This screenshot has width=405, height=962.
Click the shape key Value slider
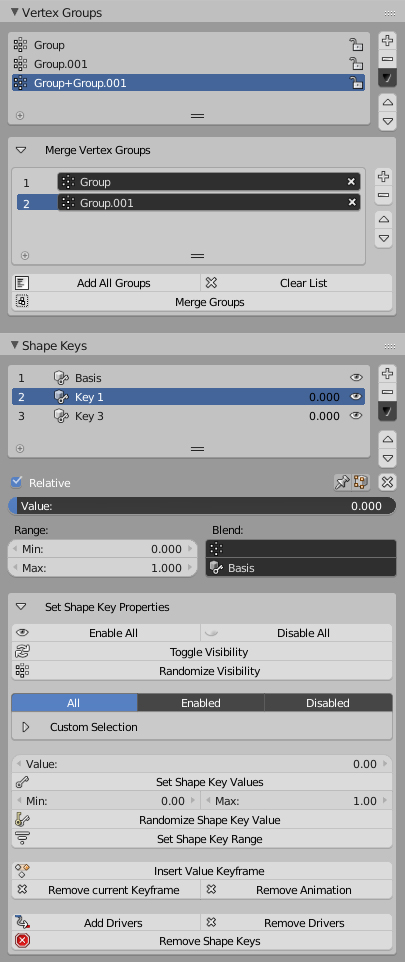click(x=202, y=506)
